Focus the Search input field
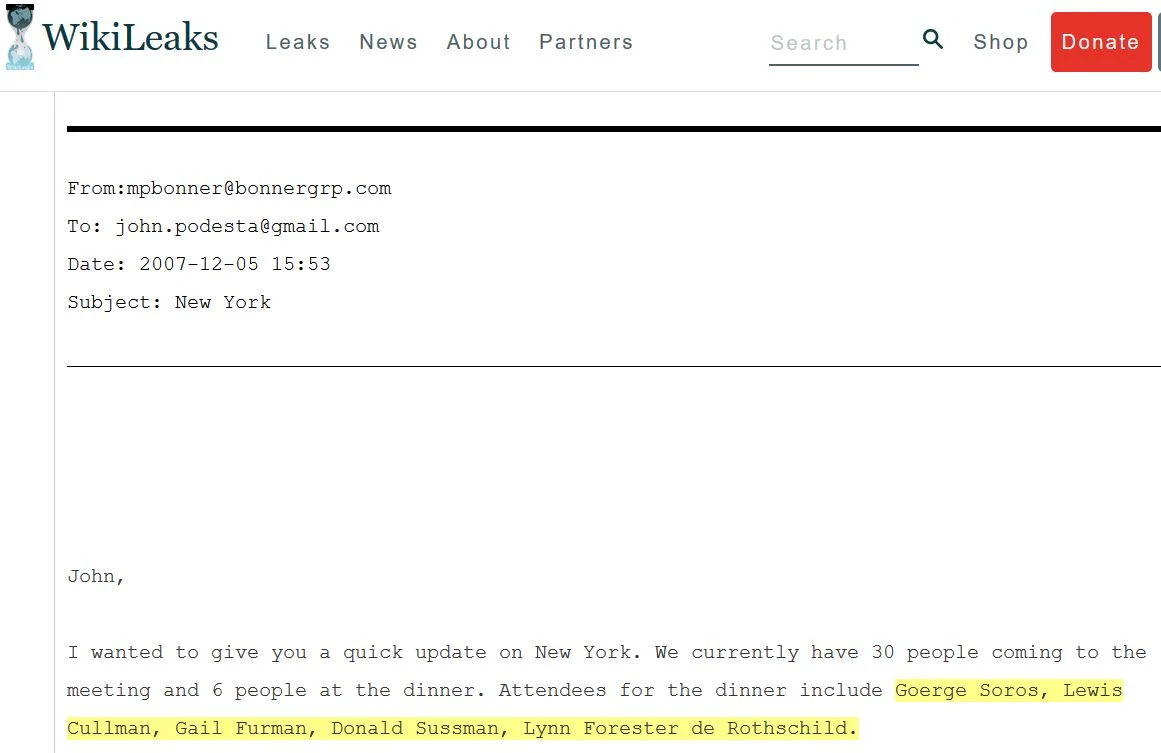Viewport: 1161px width, 753px height. tap(843, 44)
